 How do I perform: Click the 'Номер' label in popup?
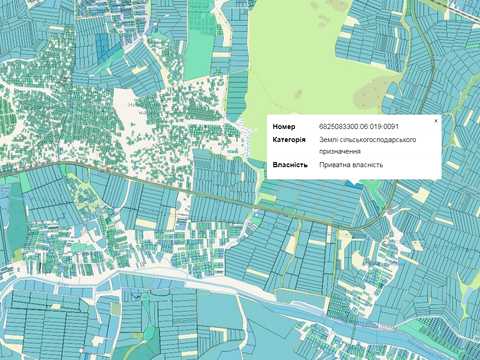pos(284,127)
